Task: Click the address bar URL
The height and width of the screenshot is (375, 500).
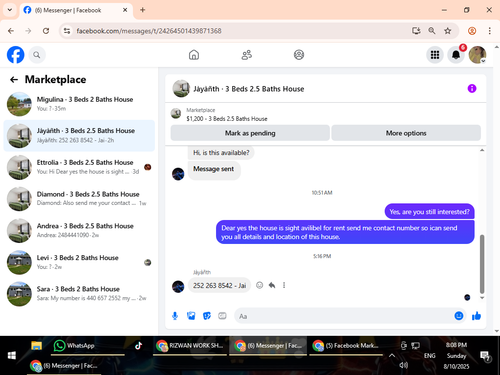Action: click(x=149, y=31)
